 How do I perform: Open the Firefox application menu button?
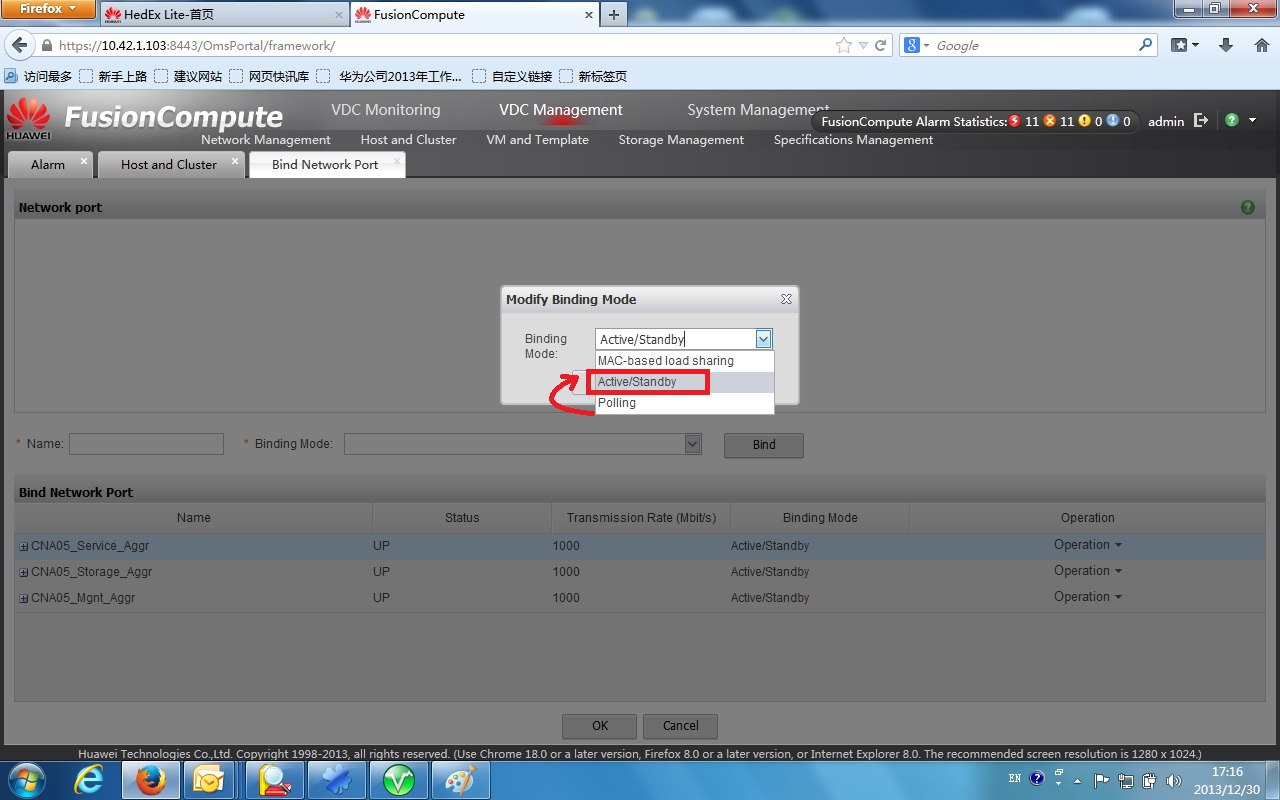[49, 9]
